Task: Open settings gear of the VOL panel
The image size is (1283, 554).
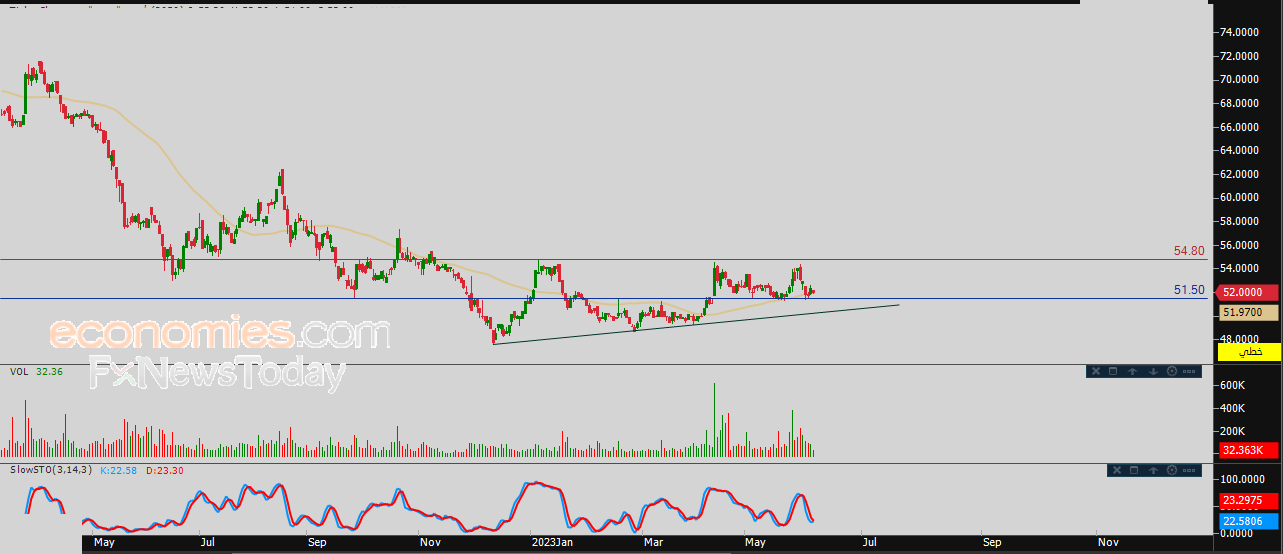Action: [x=1172, y=371]
